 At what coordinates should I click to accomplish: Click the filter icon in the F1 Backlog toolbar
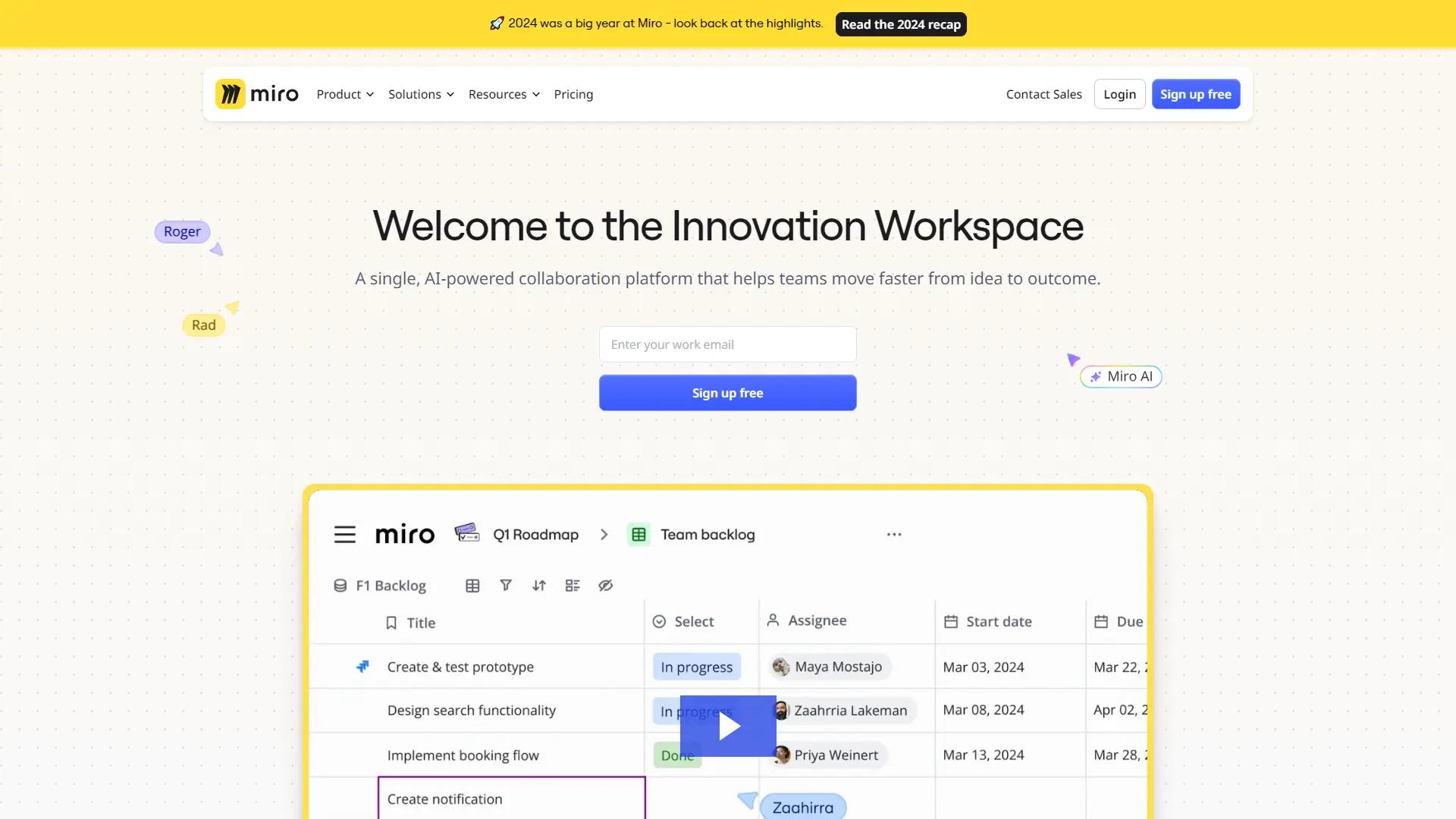[x=506, y=585]
